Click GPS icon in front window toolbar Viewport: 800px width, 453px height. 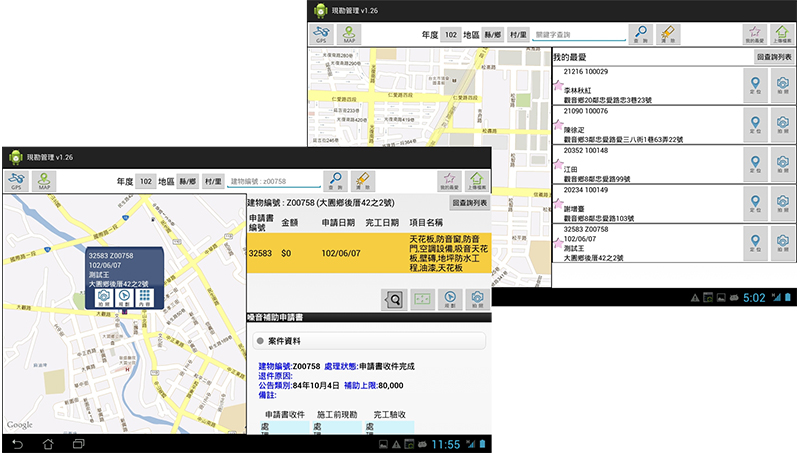16,181
